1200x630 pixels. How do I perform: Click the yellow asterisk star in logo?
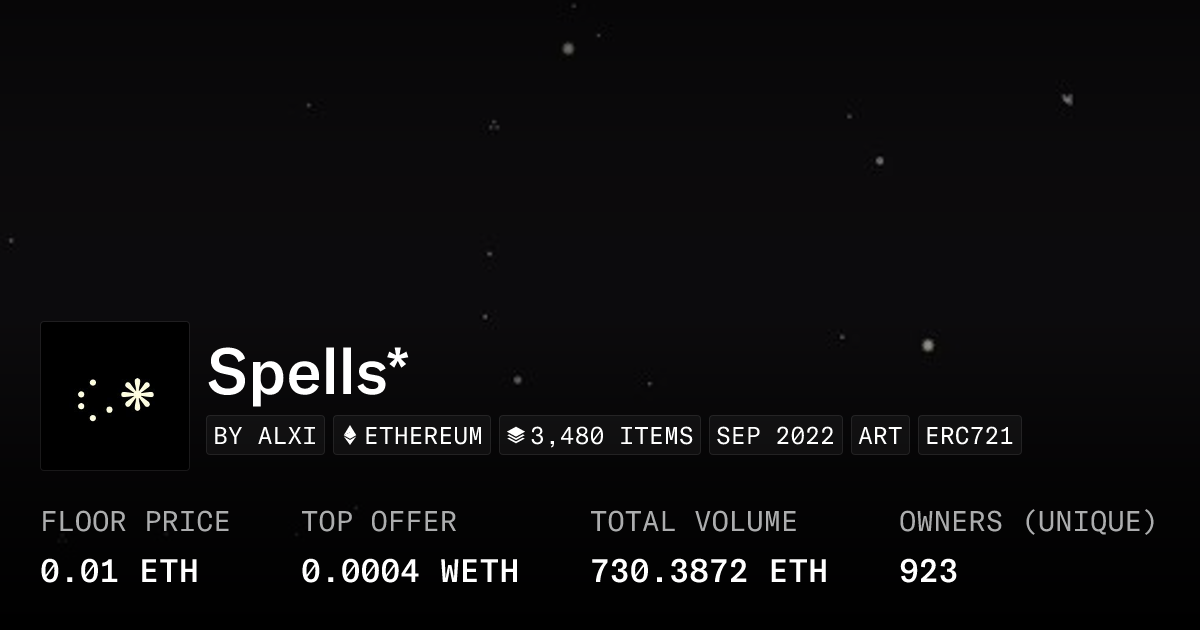coord(137,395)
